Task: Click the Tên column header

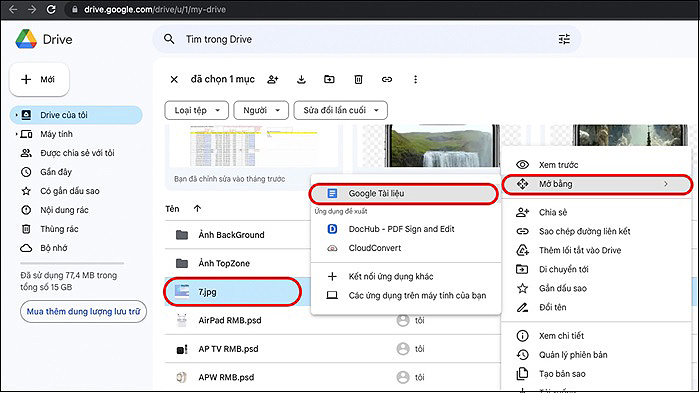Action: (x=172, y=209)
